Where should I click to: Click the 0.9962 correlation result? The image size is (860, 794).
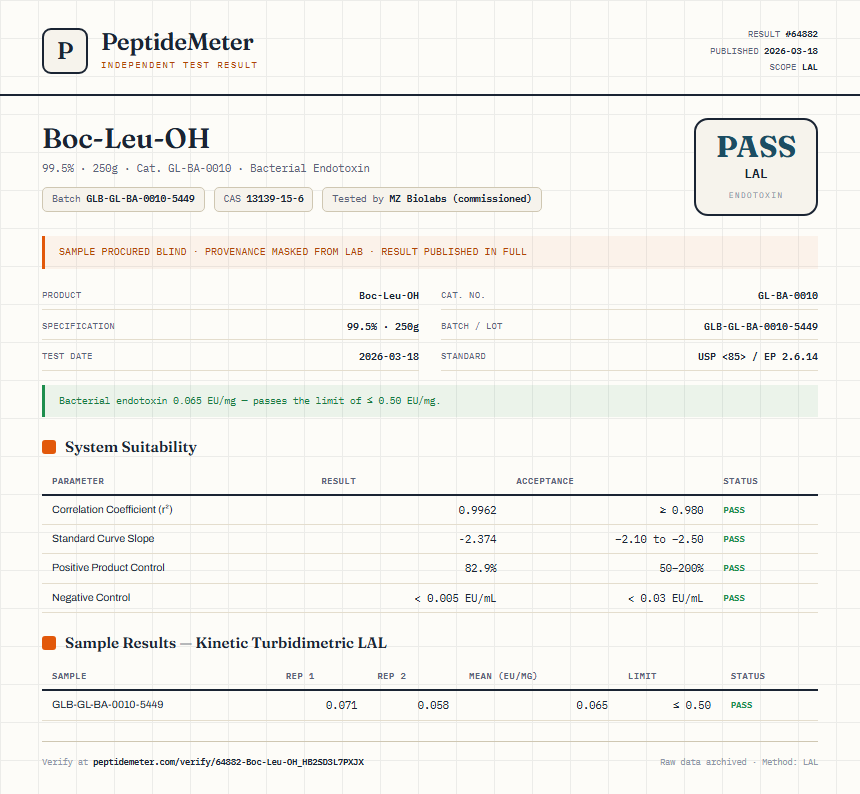477,510
